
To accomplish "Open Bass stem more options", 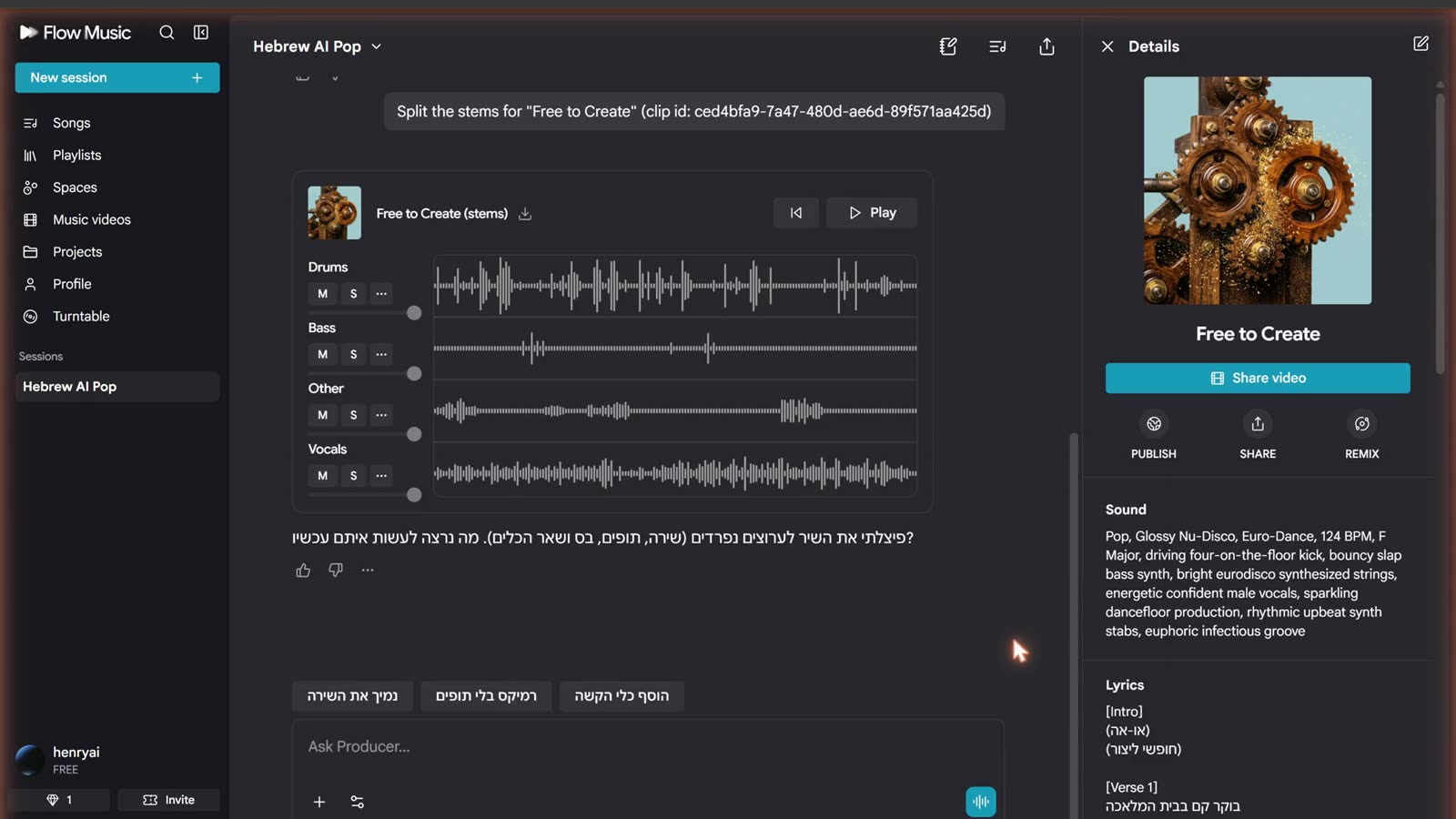I will [x=381, y=355].
